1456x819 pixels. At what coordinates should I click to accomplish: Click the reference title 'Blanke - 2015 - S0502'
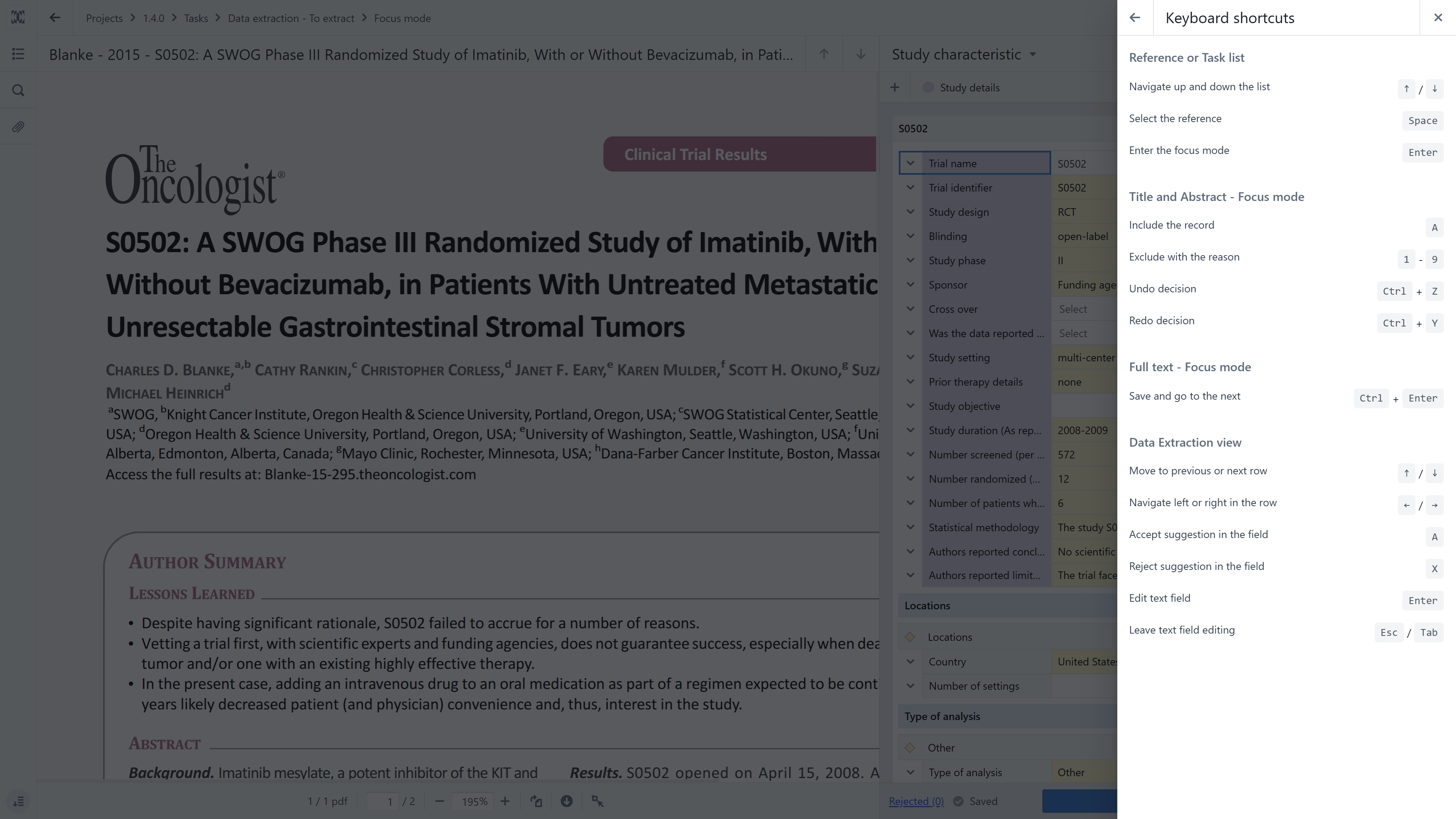click(x=420, y=54)
